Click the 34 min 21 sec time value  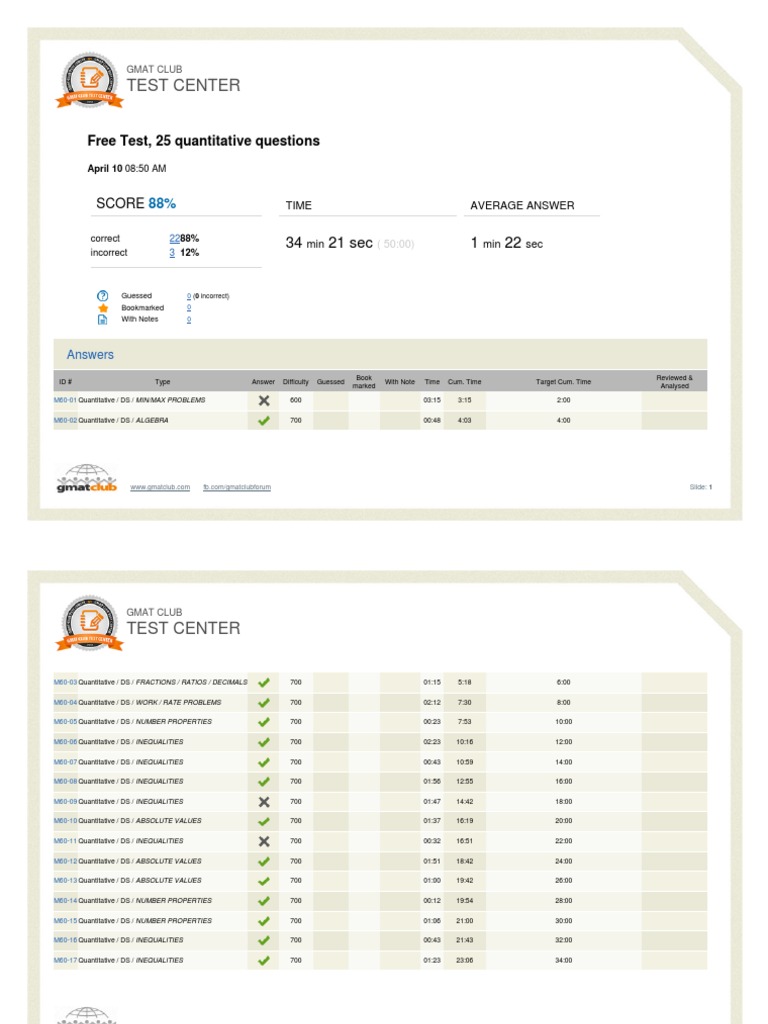(329, 243)
